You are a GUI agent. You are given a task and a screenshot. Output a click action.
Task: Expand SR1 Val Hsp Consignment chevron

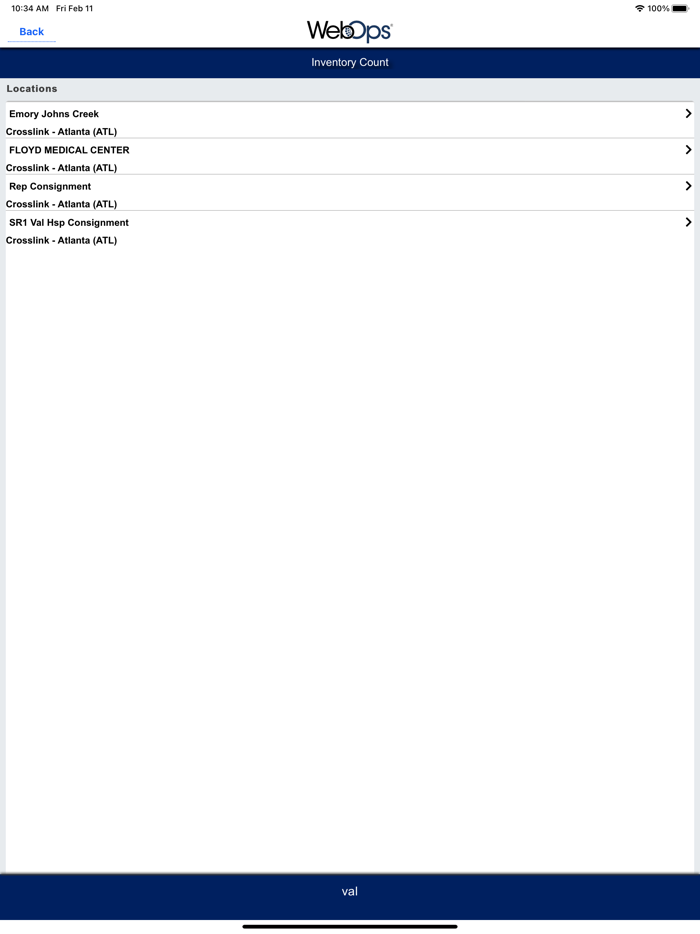[x=688, y=222]
